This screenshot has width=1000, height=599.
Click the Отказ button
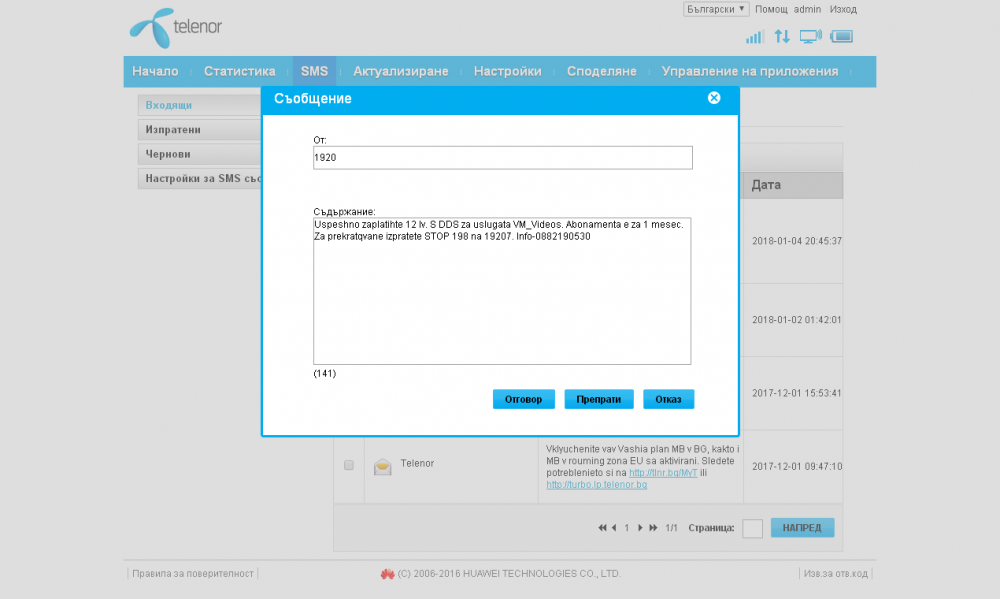click(668, 399)
